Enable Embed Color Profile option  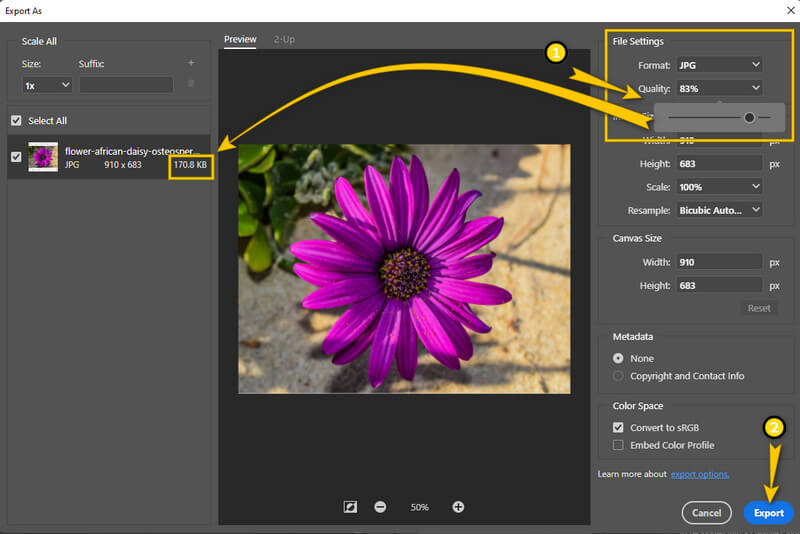click(x=618, y=445)
